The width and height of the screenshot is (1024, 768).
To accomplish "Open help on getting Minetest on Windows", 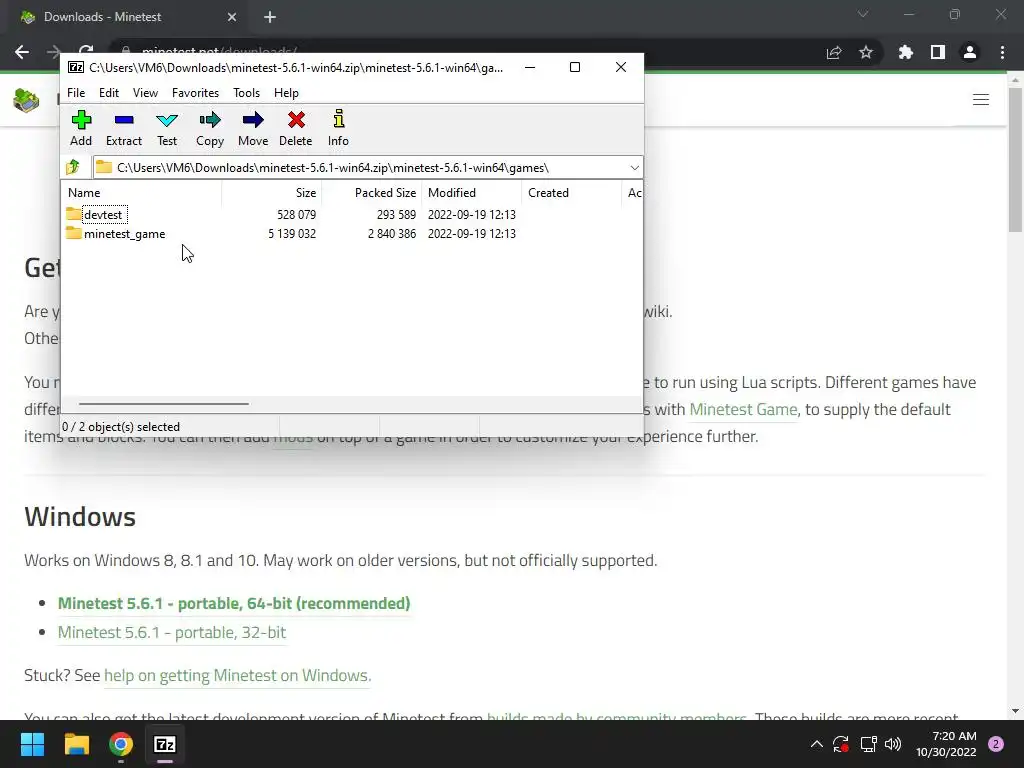I will pos(238,675).
